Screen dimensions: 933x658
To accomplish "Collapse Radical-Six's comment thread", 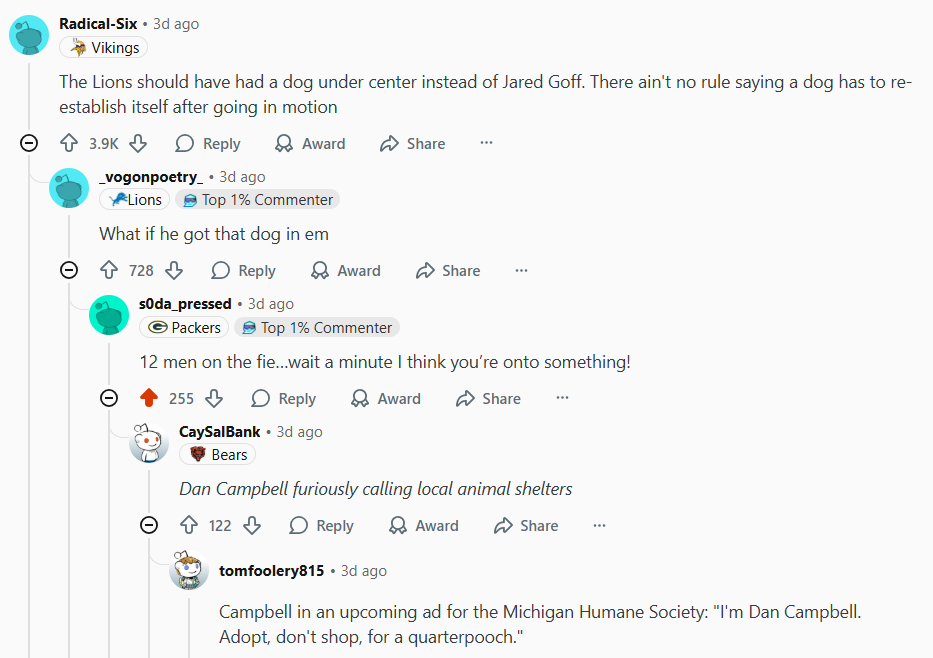I will click(29, 143).
